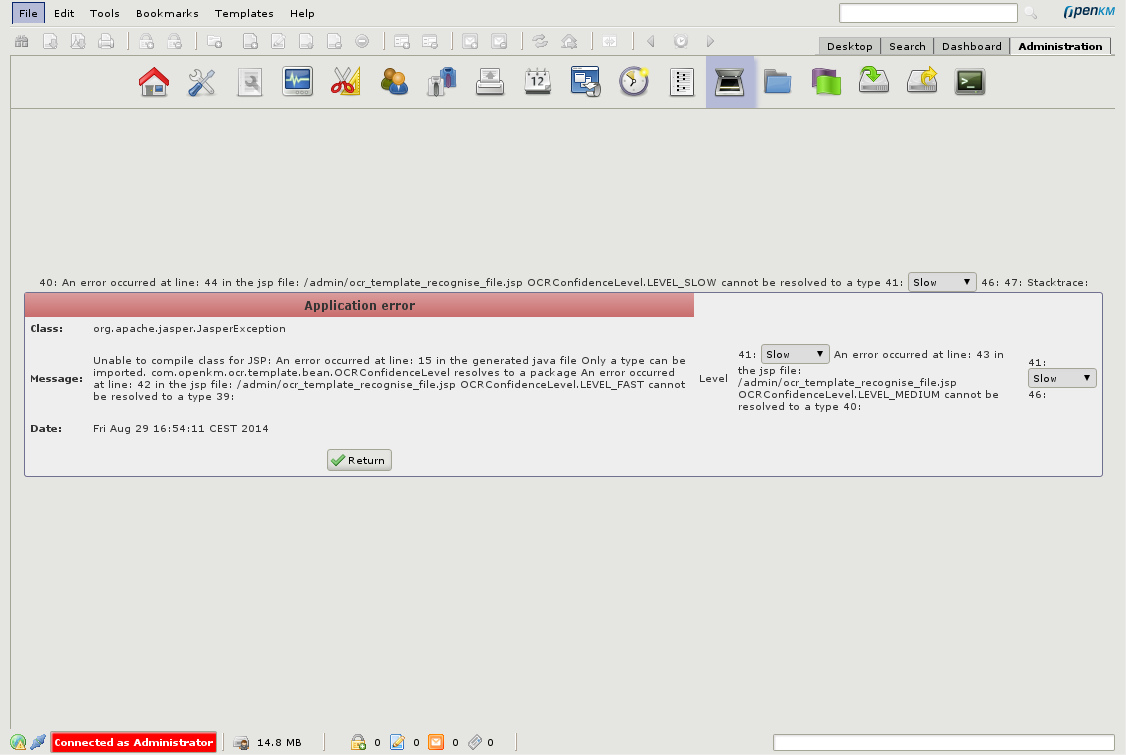1126x755 pixels.
Task: Click the terminal console icon
Action: pos(970,82)
